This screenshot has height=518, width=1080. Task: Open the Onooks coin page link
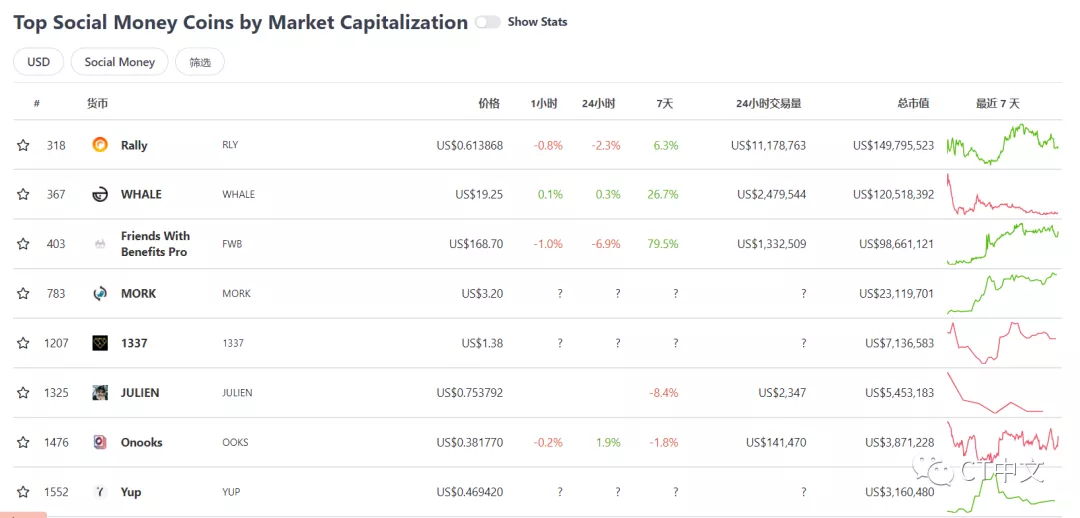tap(141, 442)
